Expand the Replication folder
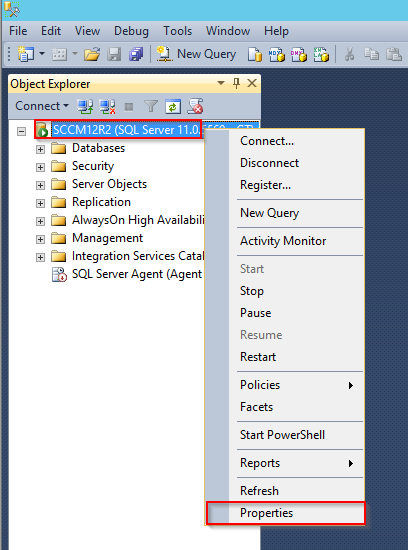The height and width of the screenshot is (550, 408). click(x=40, y=203)
